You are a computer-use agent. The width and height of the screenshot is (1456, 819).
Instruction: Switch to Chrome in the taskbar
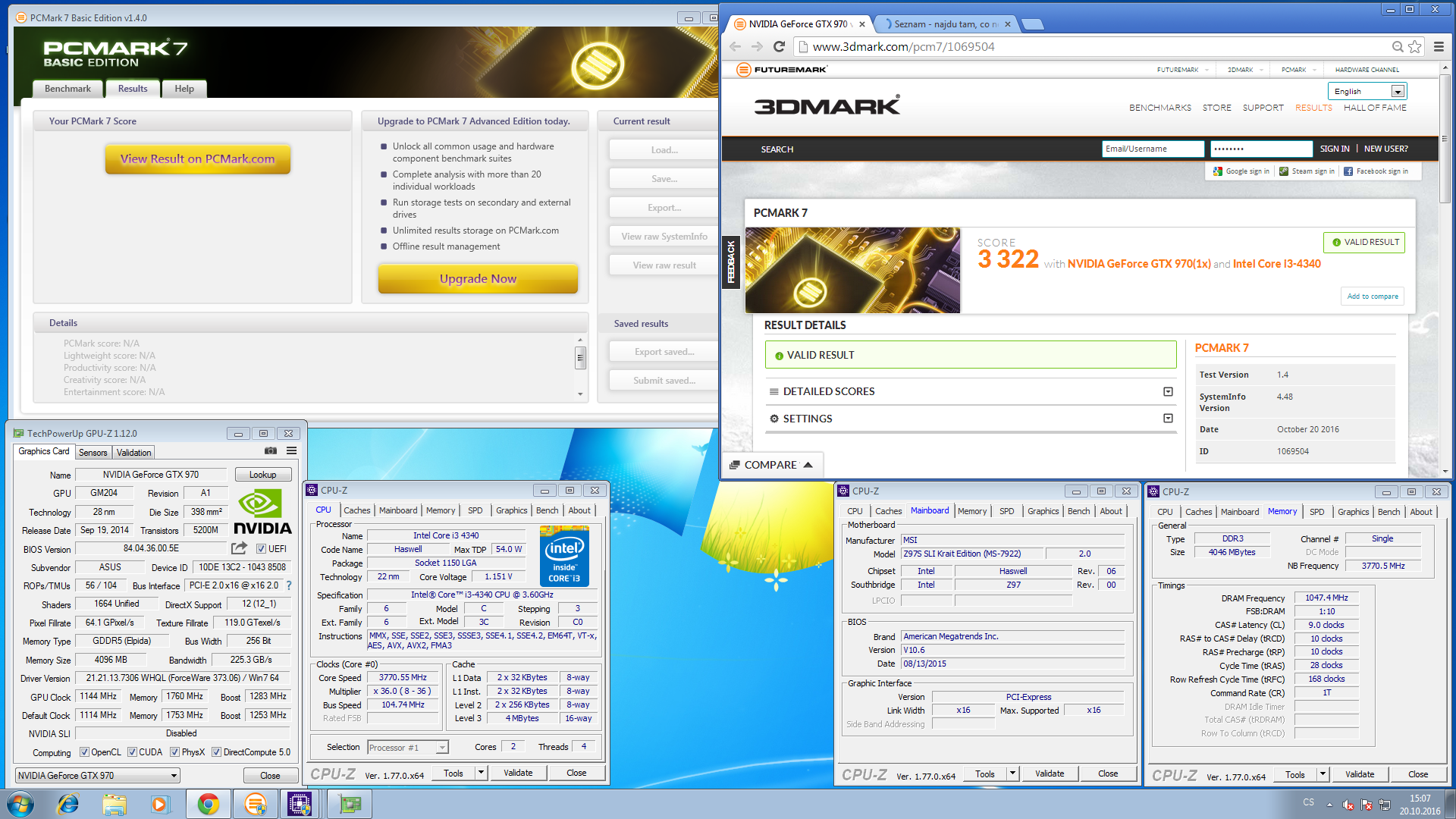point(209,804)
